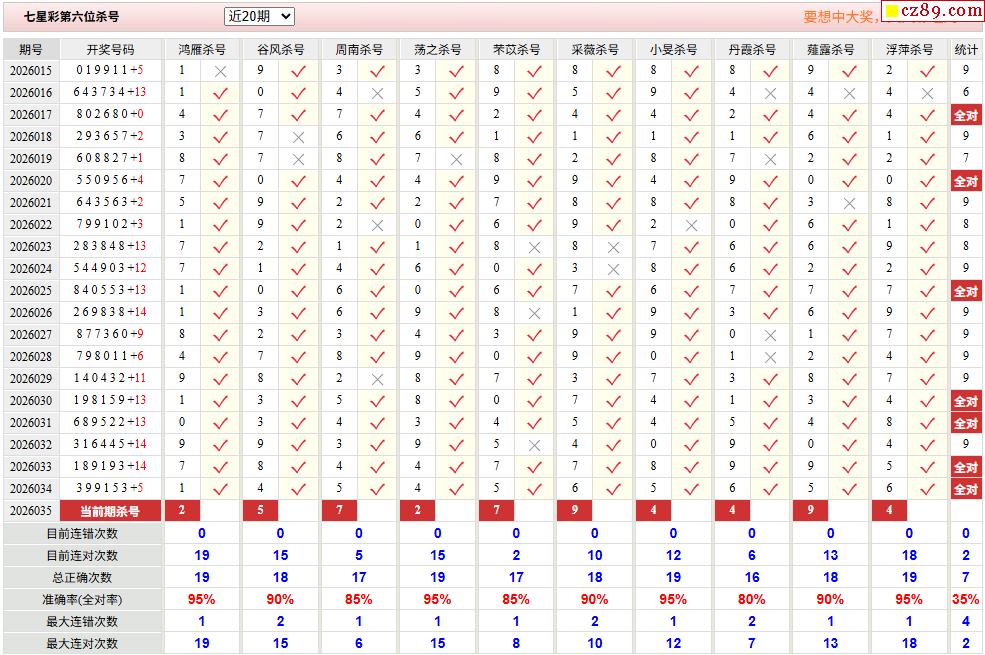Click the gray X for 小旻杀号 in row 2026022

coord(691,225)
